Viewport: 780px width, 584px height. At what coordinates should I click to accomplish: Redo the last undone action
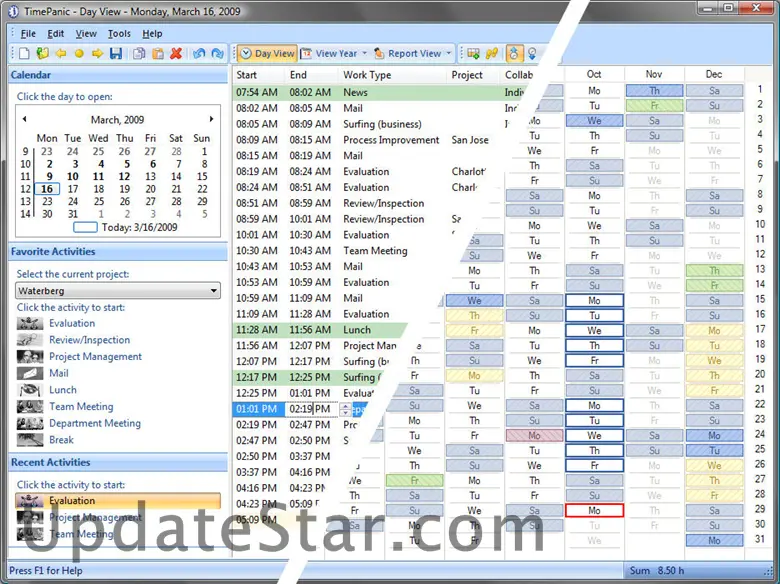click(x=217, y=53)
